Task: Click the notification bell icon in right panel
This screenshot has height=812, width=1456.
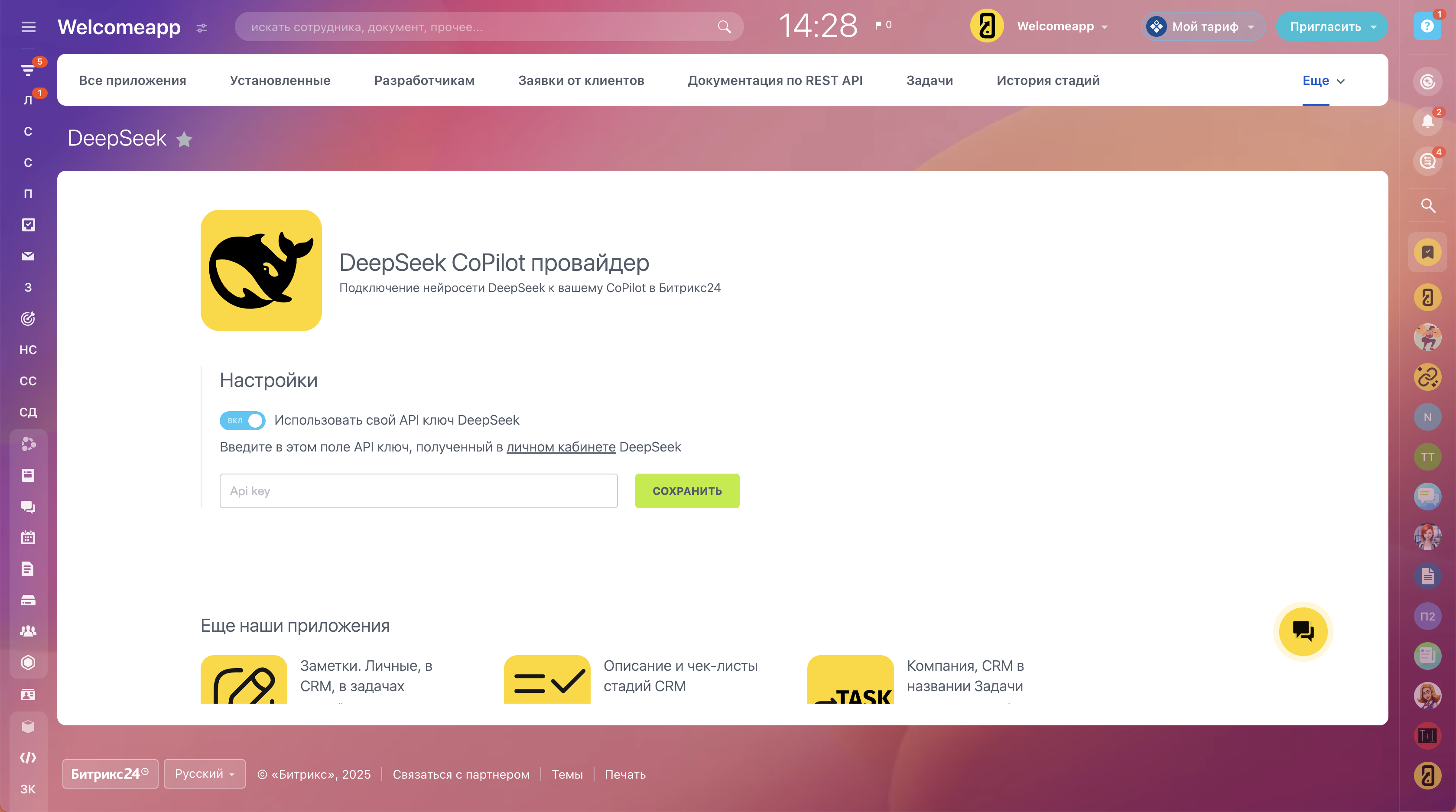Action: (1427, 121)
